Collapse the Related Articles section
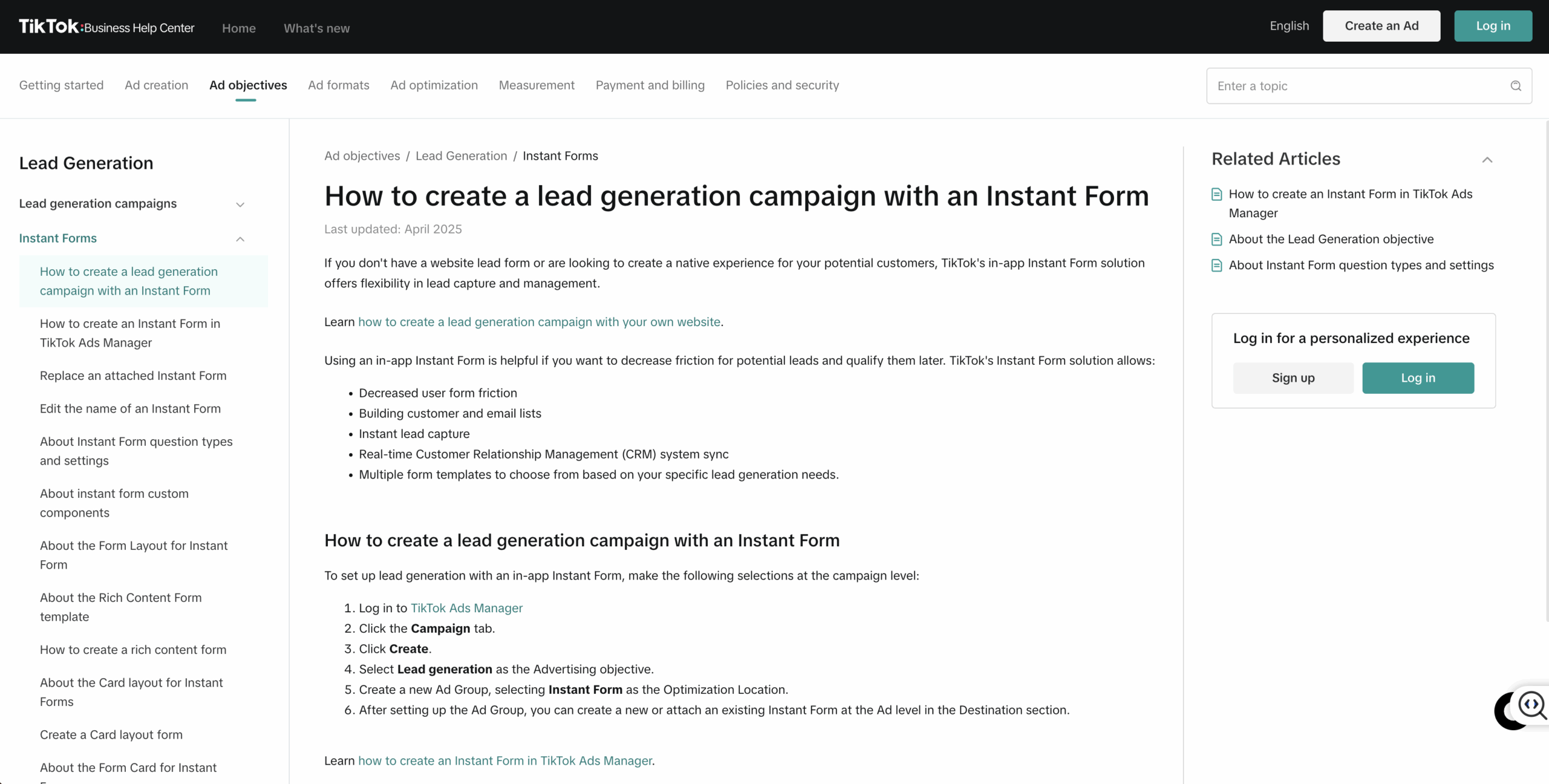This screenshot has width=1549, height=784. pyautogui.click(x=1487, y=160)
